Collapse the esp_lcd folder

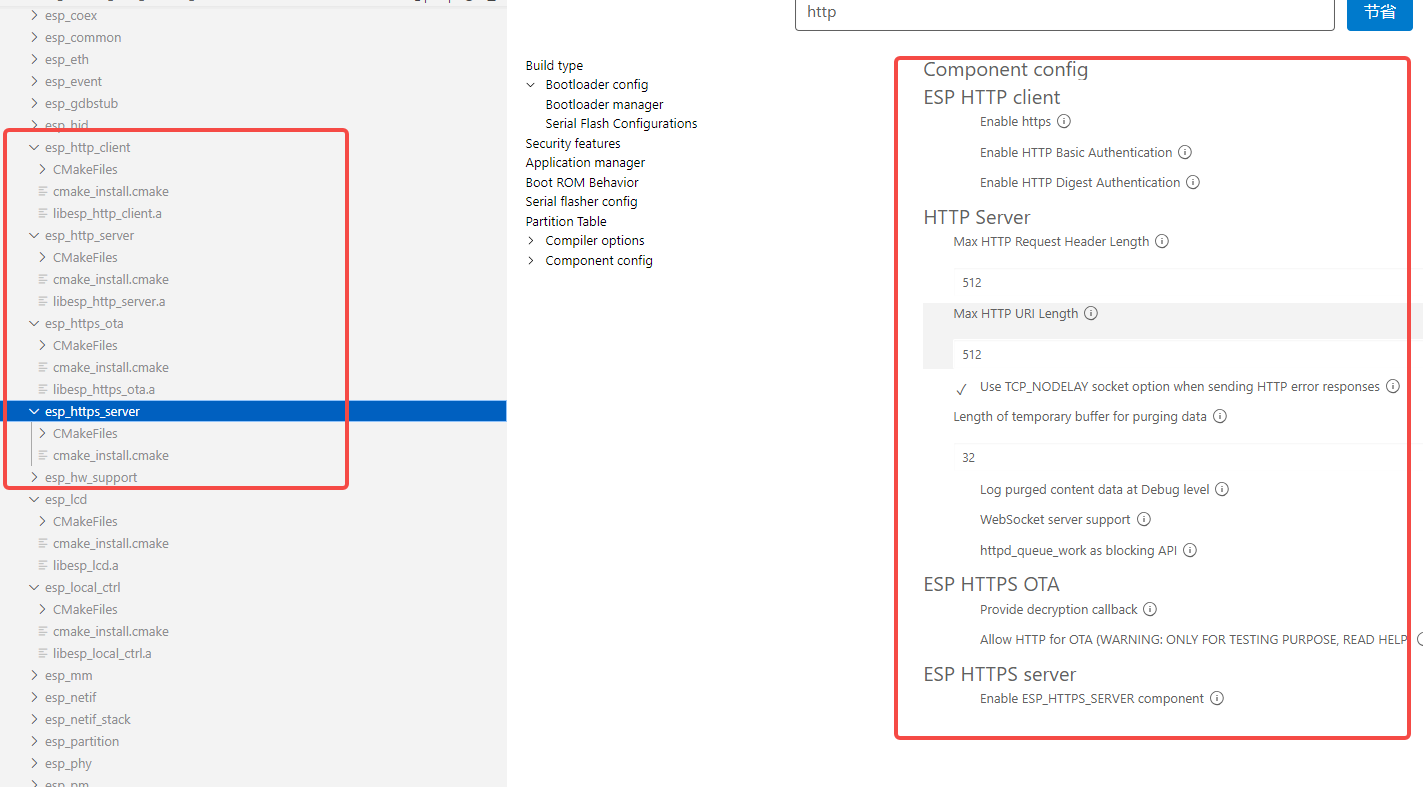[x=35, y=499]
